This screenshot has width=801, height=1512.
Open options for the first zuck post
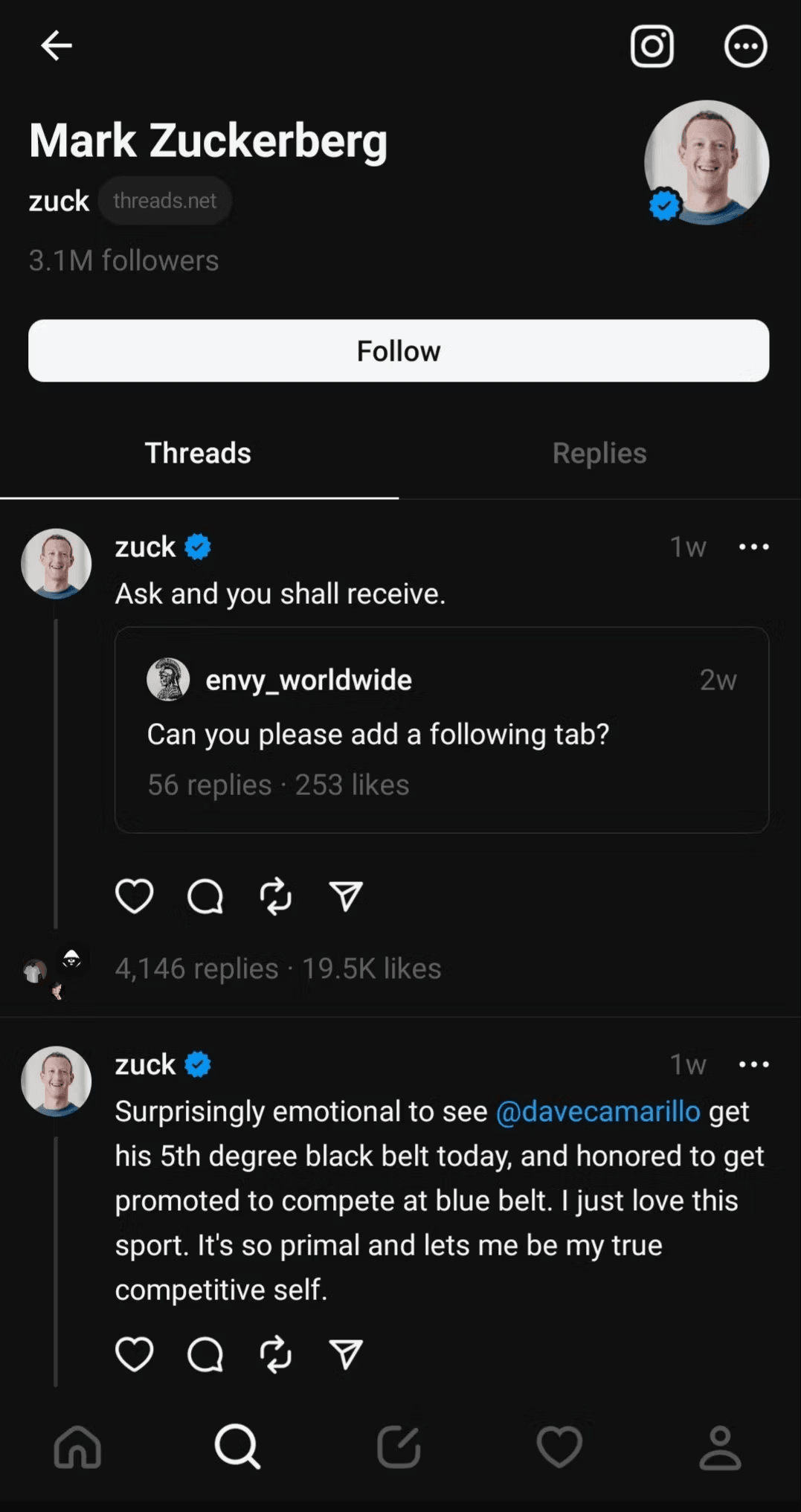(x=753, y=547)
